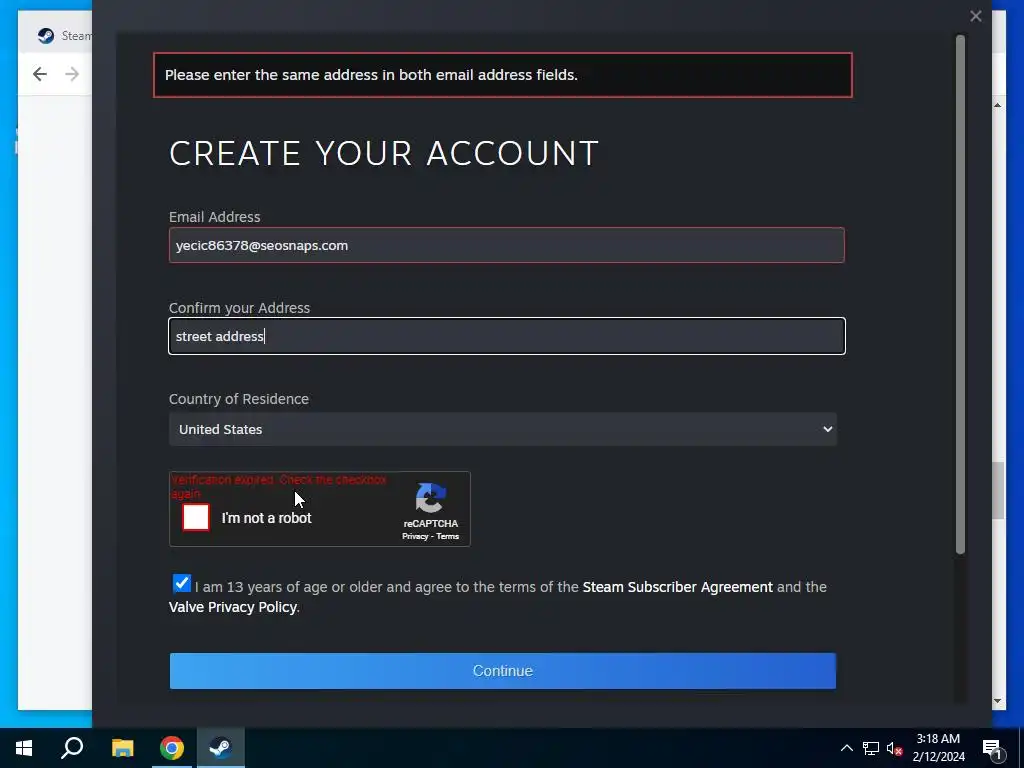The width and height of the screenshot is (1024, 768).
Task: Open the Valve Privacy Policy link
Action: coord(232,607)
